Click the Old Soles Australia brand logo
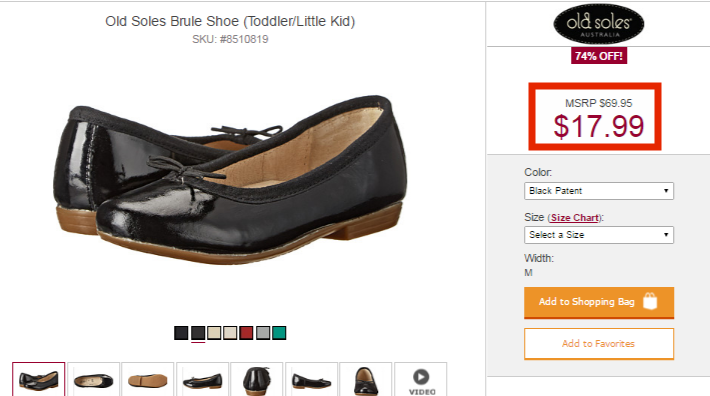The width and height of the screenshot is (710, 396). [x=599, y=24]
